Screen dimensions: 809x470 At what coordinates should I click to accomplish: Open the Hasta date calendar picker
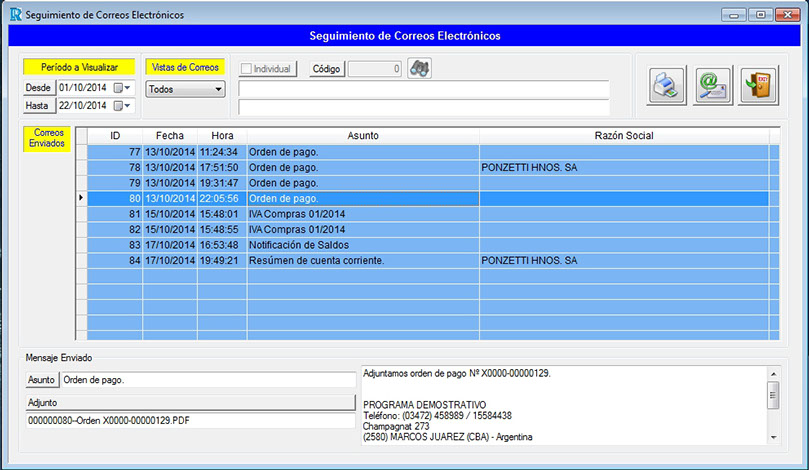coord(123,106)
